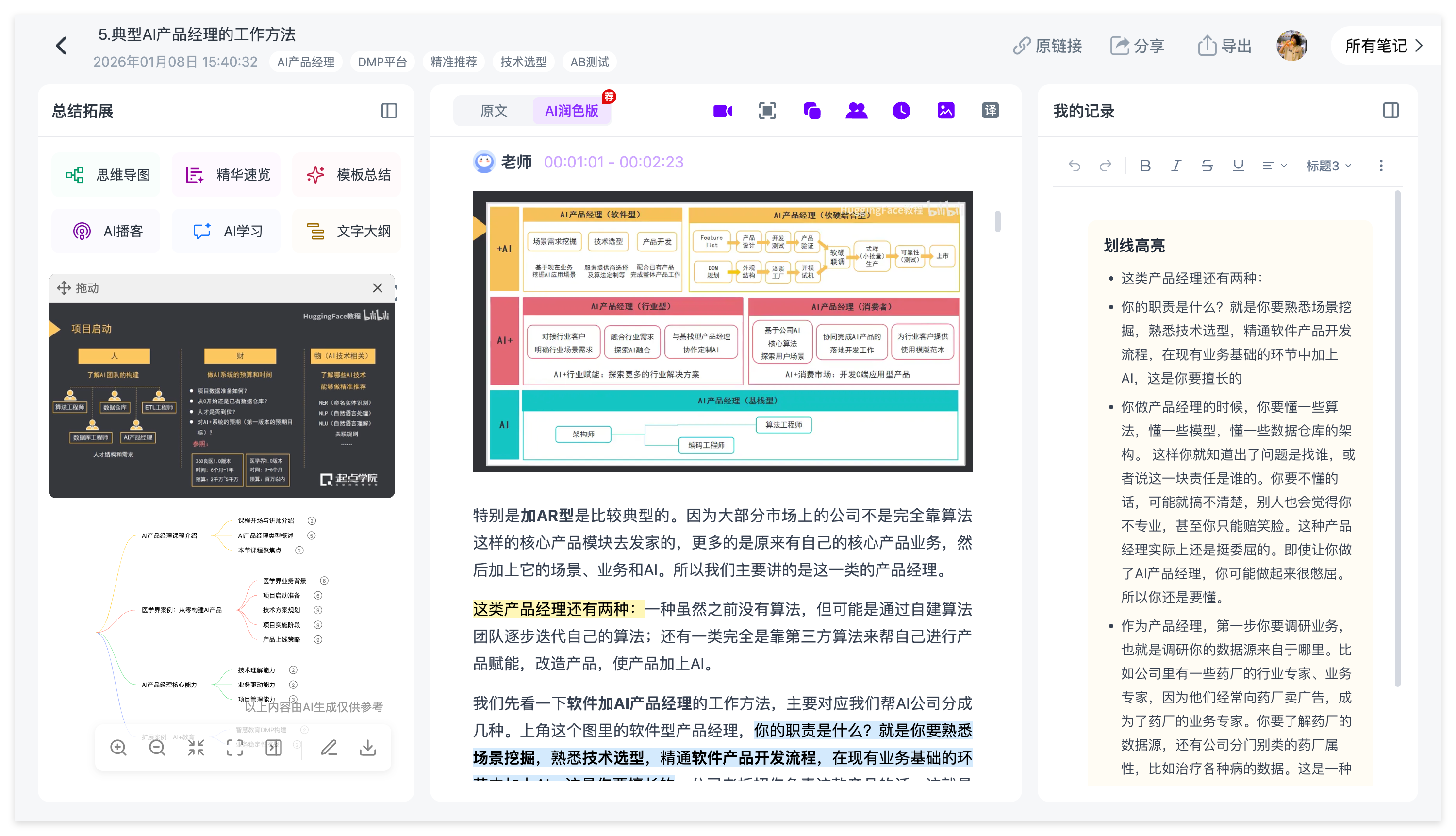The image size is (1456, 836).
Task: Edit the mind map with pencil
Action: pyautogui.click(x=329, y=748)
